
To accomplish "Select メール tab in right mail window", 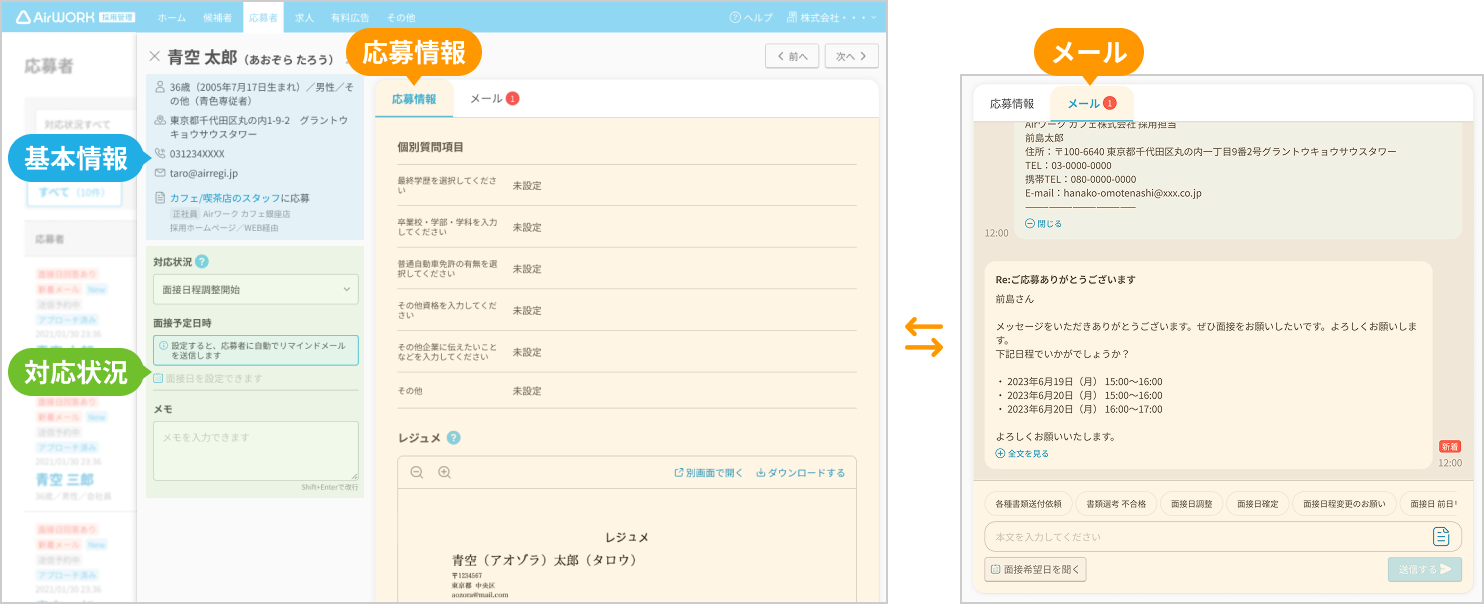I will pyautogui.click(x=1091, y=103).
